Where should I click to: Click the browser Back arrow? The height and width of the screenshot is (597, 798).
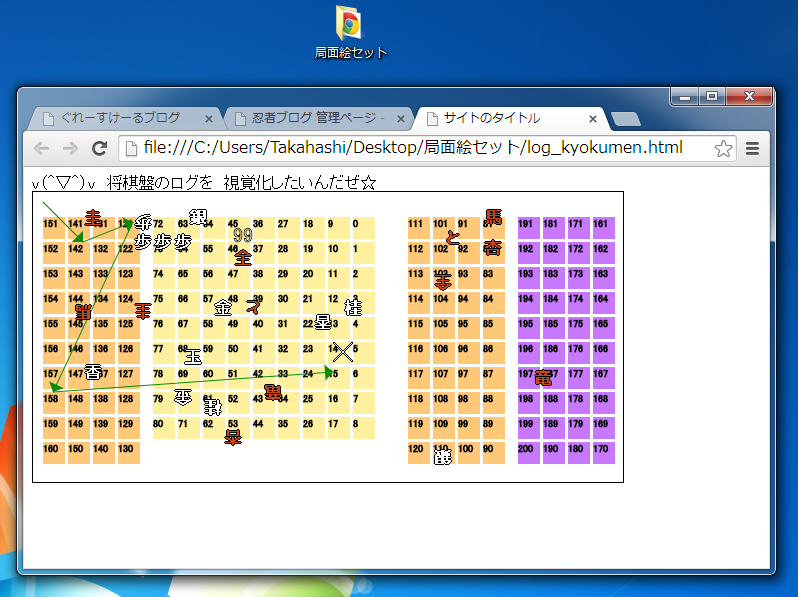coord(41,148)
